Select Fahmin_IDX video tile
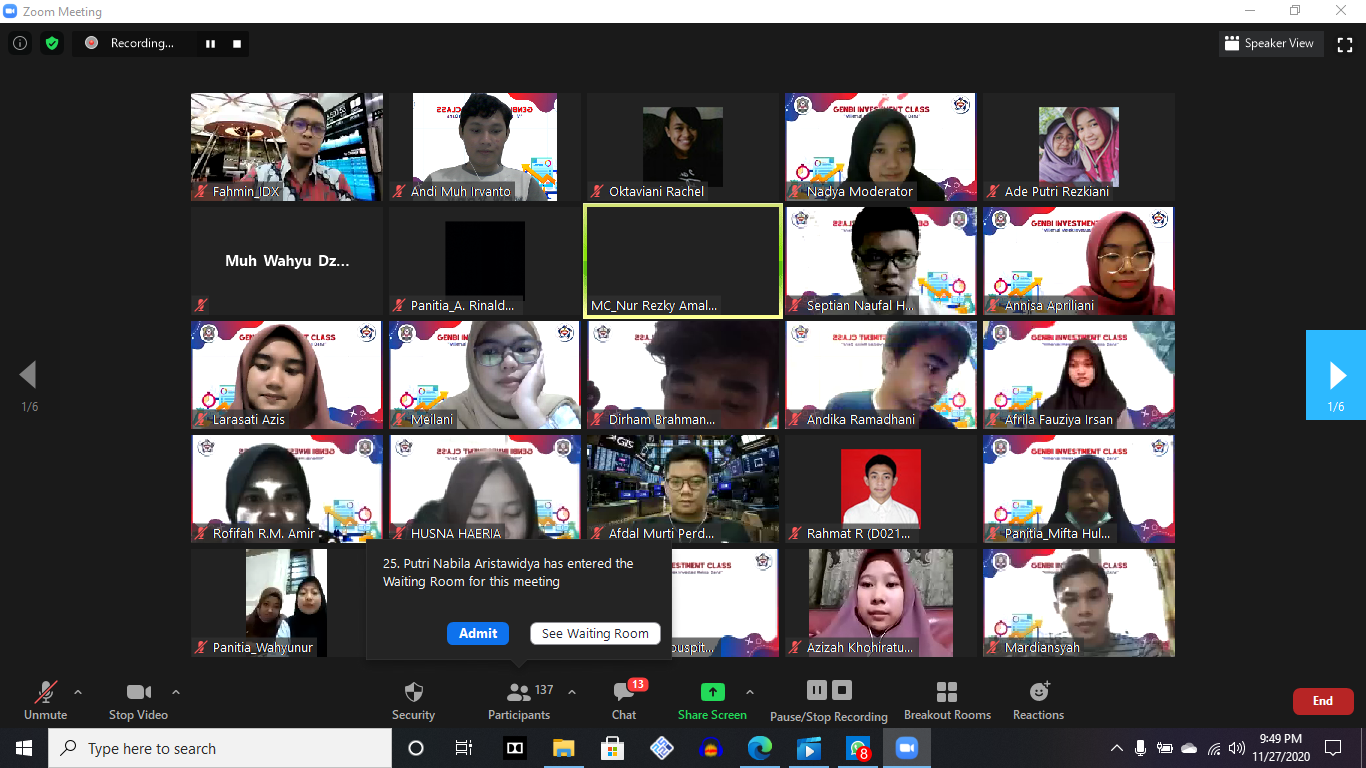This screenshot has width=1366, height=768. tap(287, 147)
